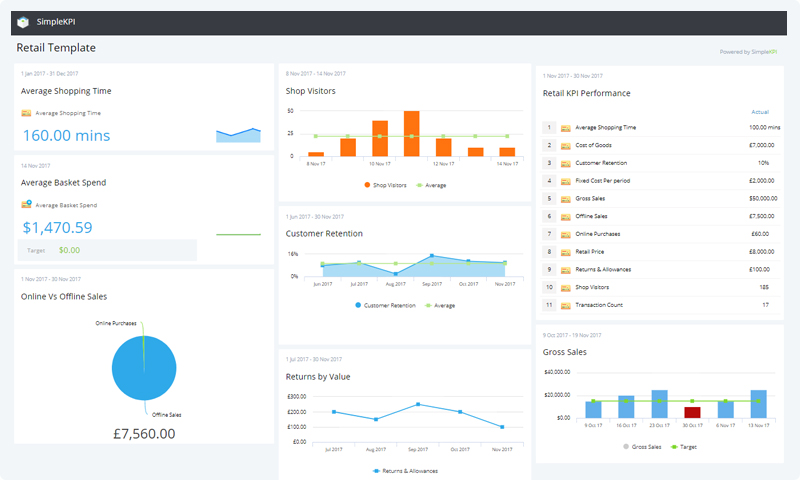The image size is (800, 480).
Task: Click the icon beside Online Purchases row
Action: 566,233
